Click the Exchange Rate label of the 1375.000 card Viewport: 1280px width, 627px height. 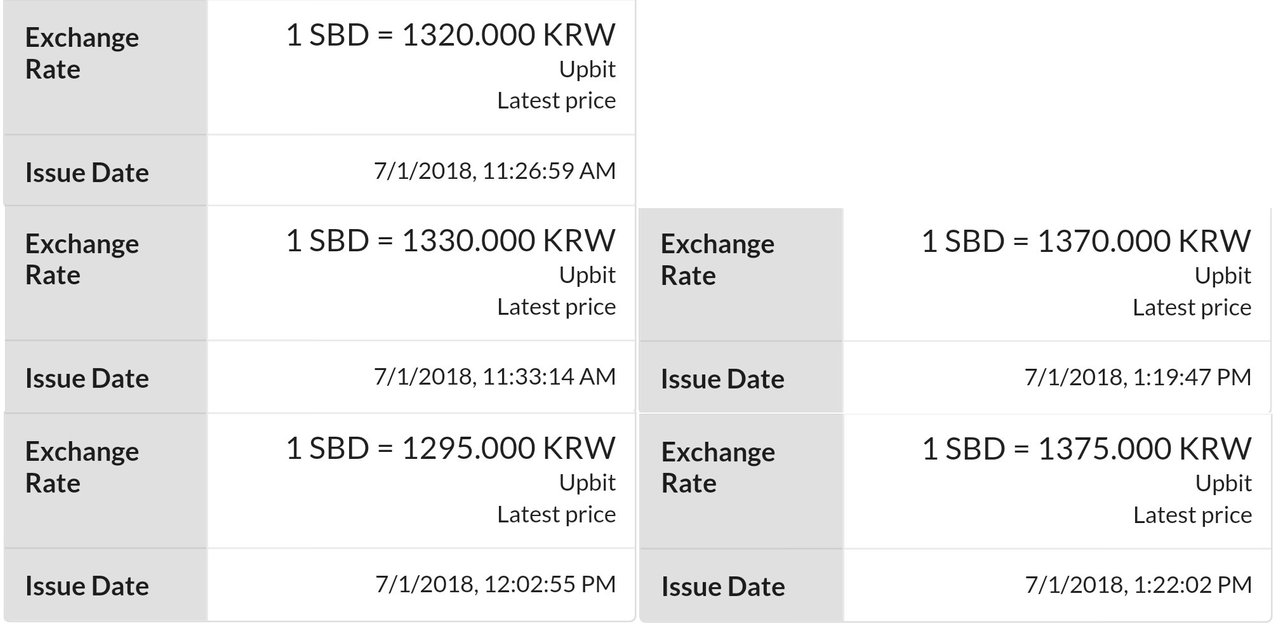[717, 467]
